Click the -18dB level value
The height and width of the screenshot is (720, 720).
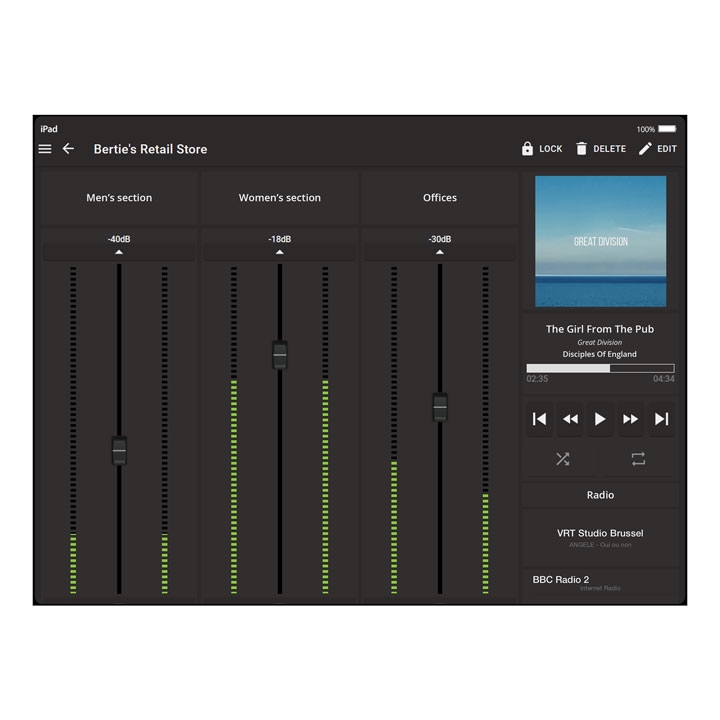[280, 239]
